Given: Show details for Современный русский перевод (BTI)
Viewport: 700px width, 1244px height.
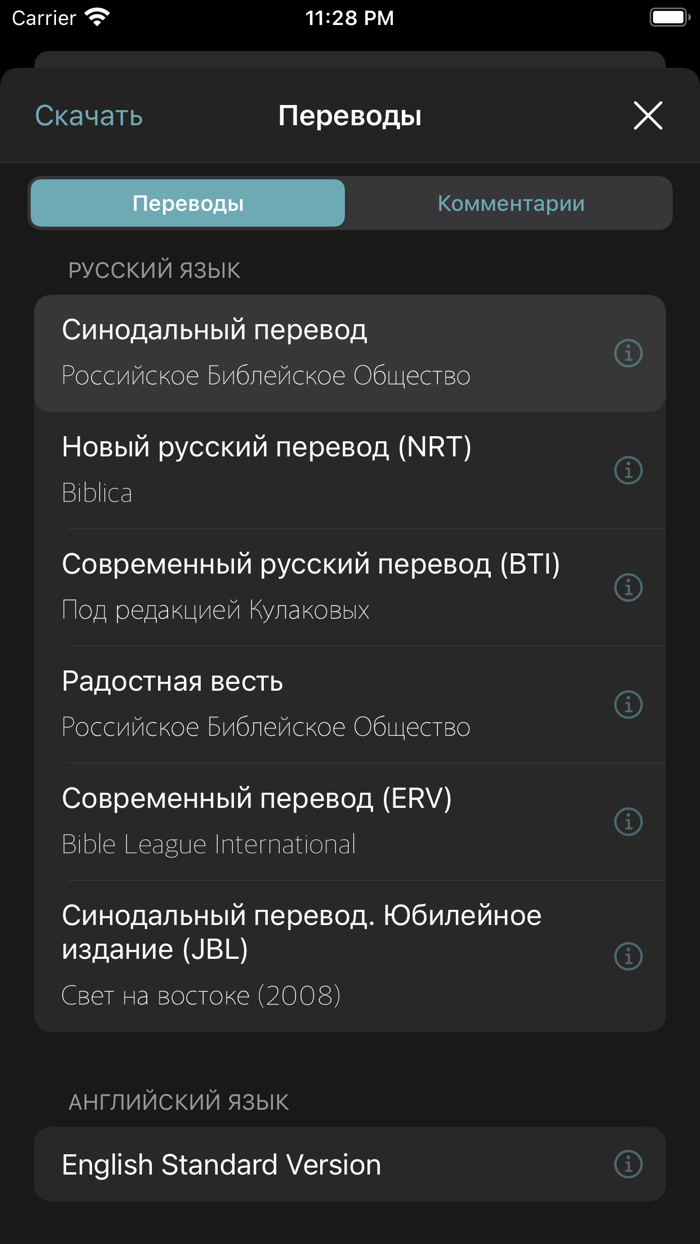Looking at the screenshot, I should (x=628, y=587).
